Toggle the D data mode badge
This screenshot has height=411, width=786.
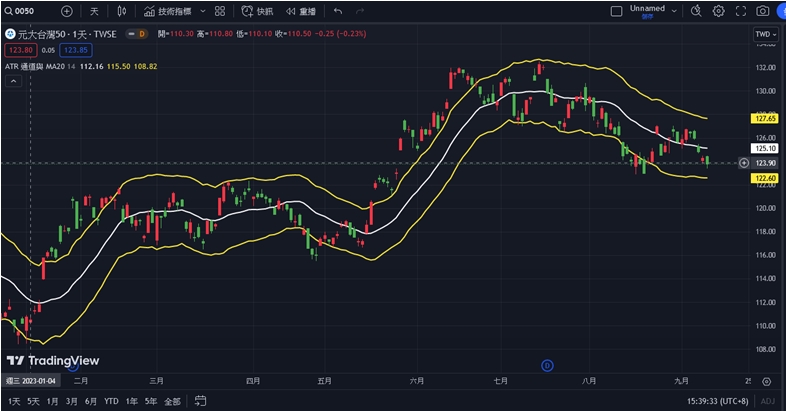142,34
